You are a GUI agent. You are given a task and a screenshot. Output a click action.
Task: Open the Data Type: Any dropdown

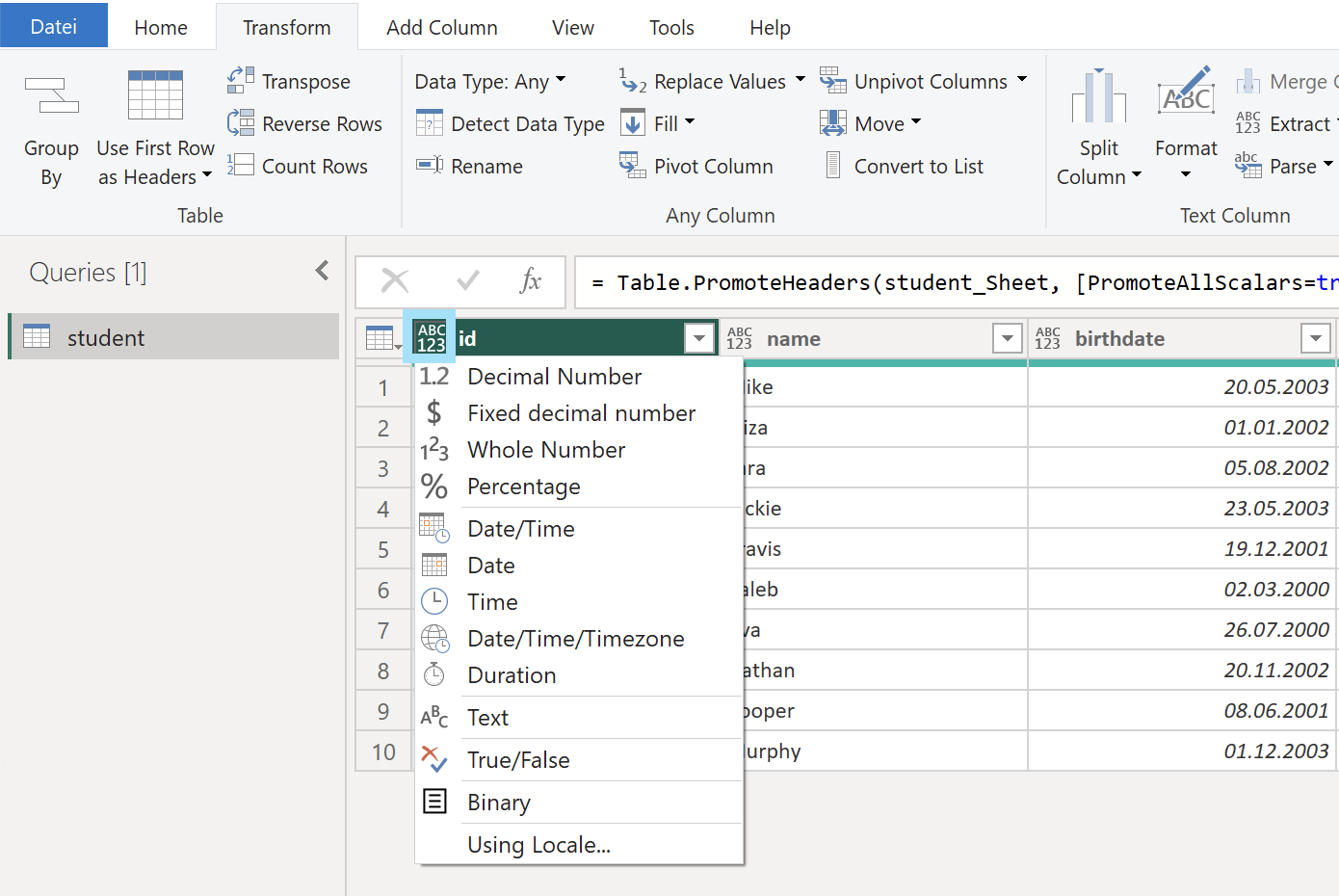pyautogui.click(x=490, y=81)
